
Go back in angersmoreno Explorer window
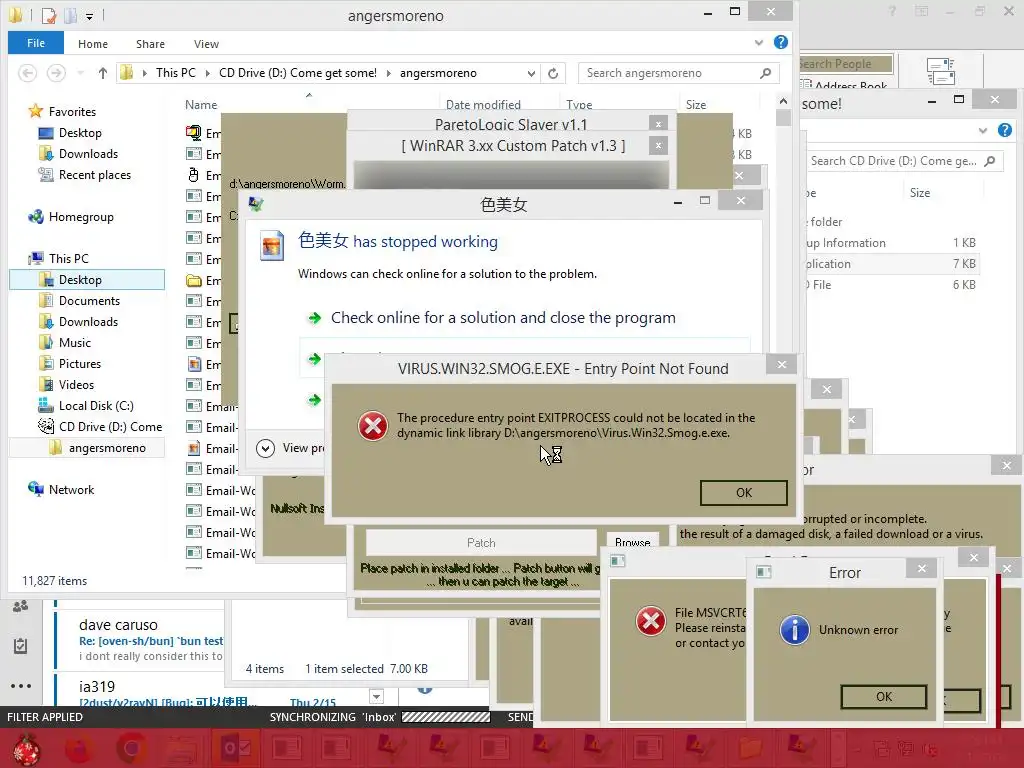[27, 73]
